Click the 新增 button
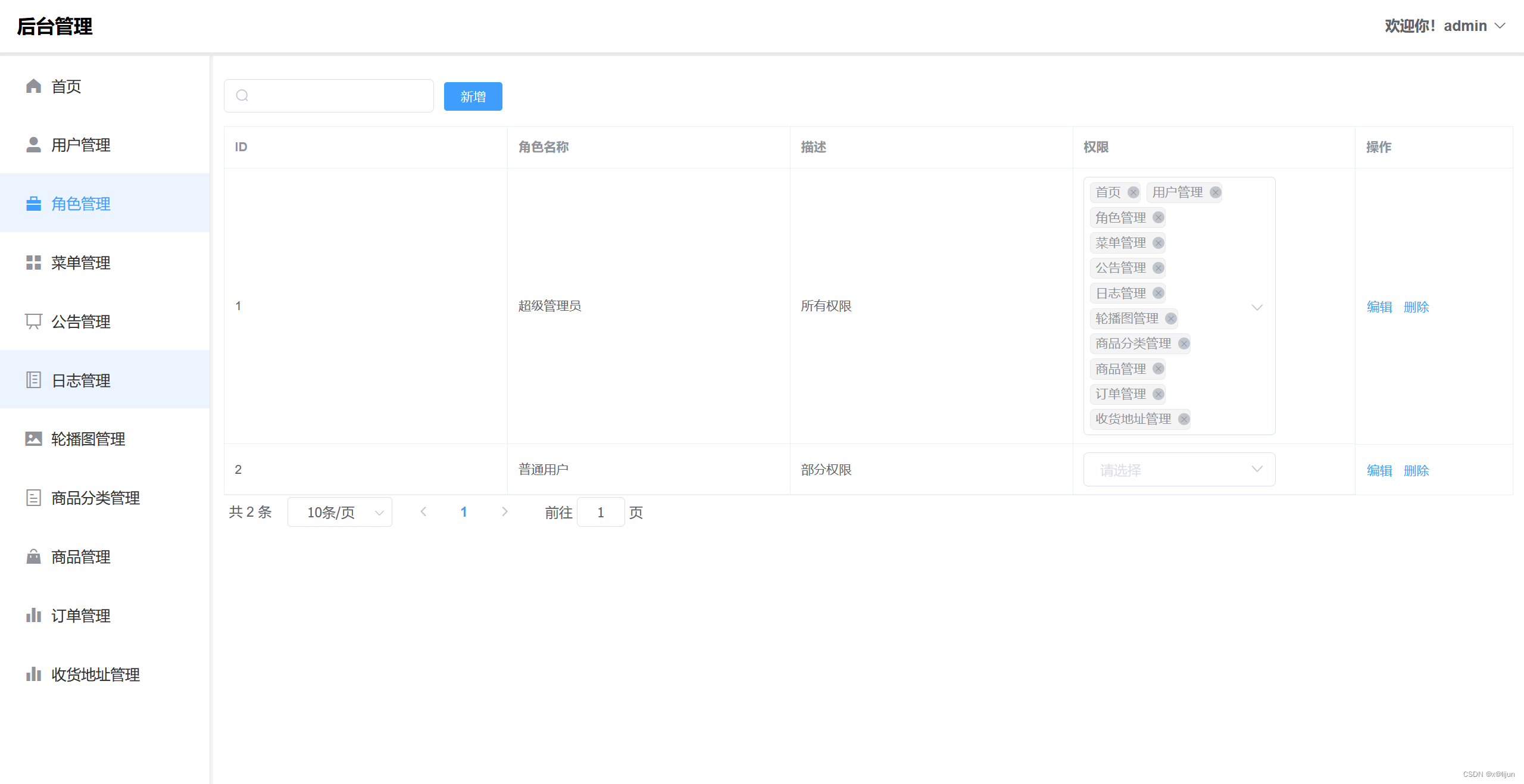Screen dimensions: 1524x784 473,96
